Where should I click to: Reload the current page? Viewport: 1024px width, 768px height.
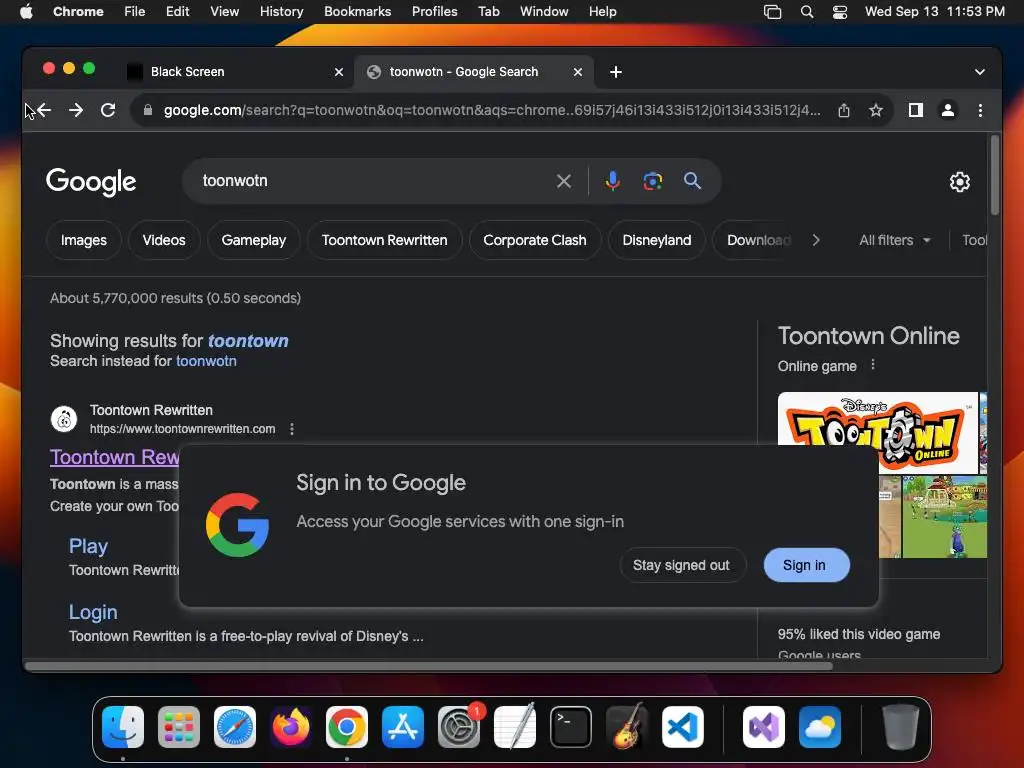[108, 110]
